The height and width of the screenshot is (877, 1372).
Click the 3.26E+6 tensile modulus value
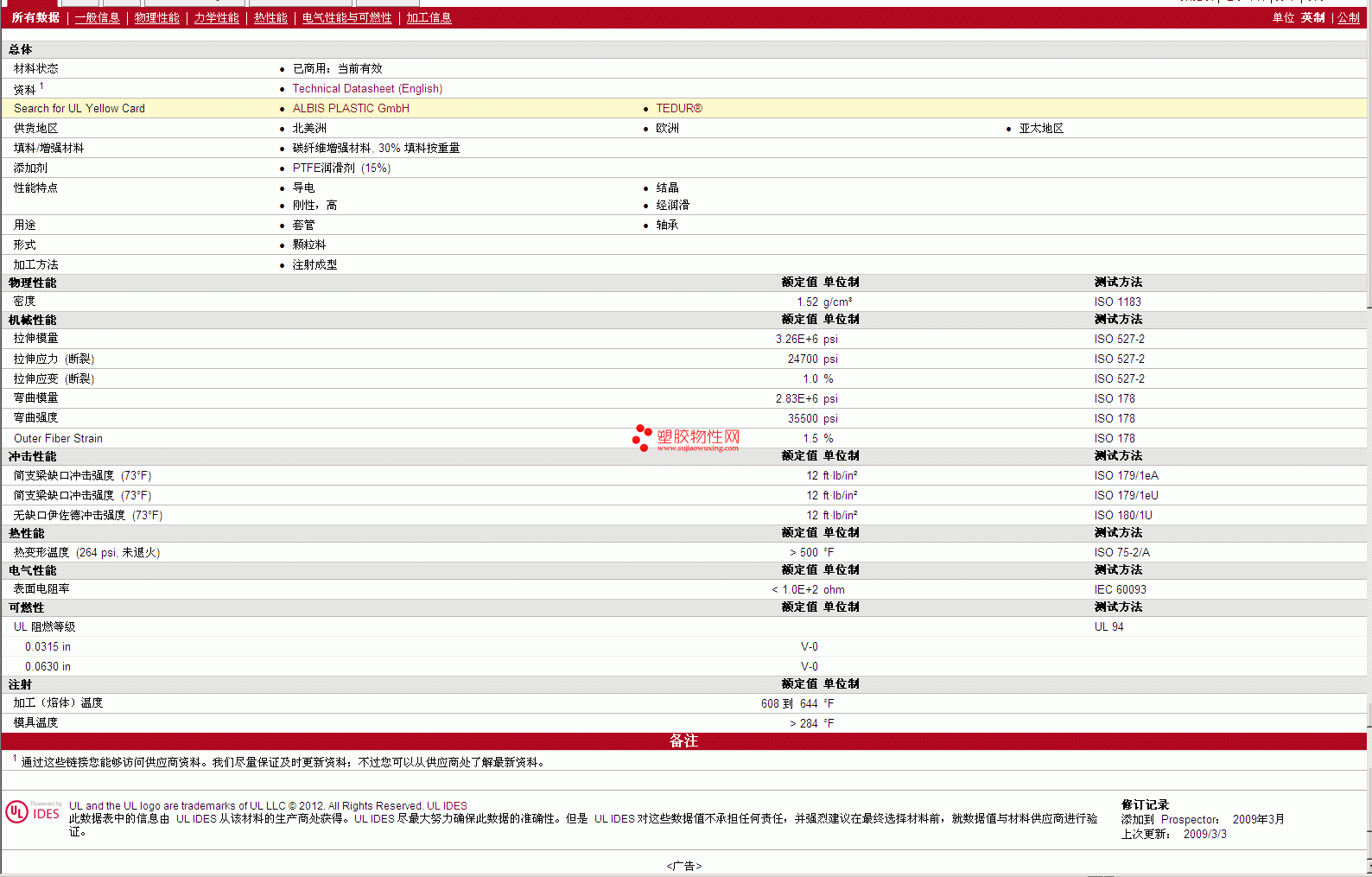[x=797, y=339]
